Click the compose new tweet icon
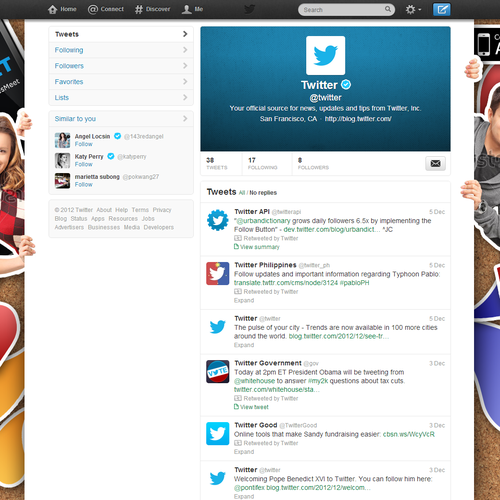Screen dimensions: 500x500 pos(441,9)
